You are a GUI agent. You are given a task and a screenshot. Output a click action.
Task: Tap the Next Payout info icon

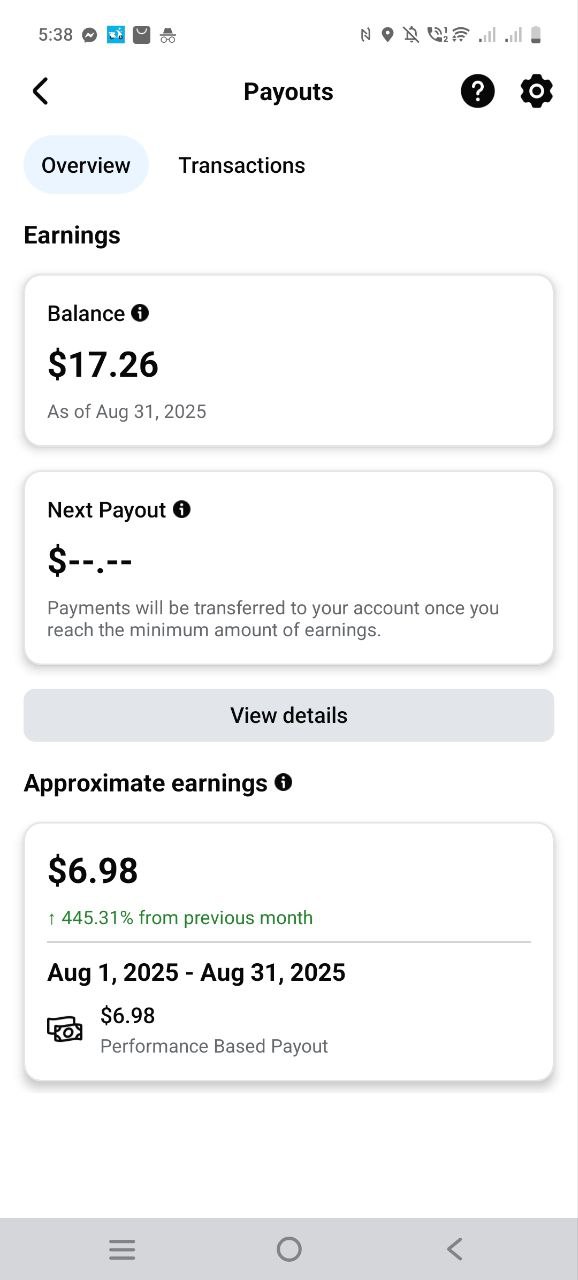[182, 510]
